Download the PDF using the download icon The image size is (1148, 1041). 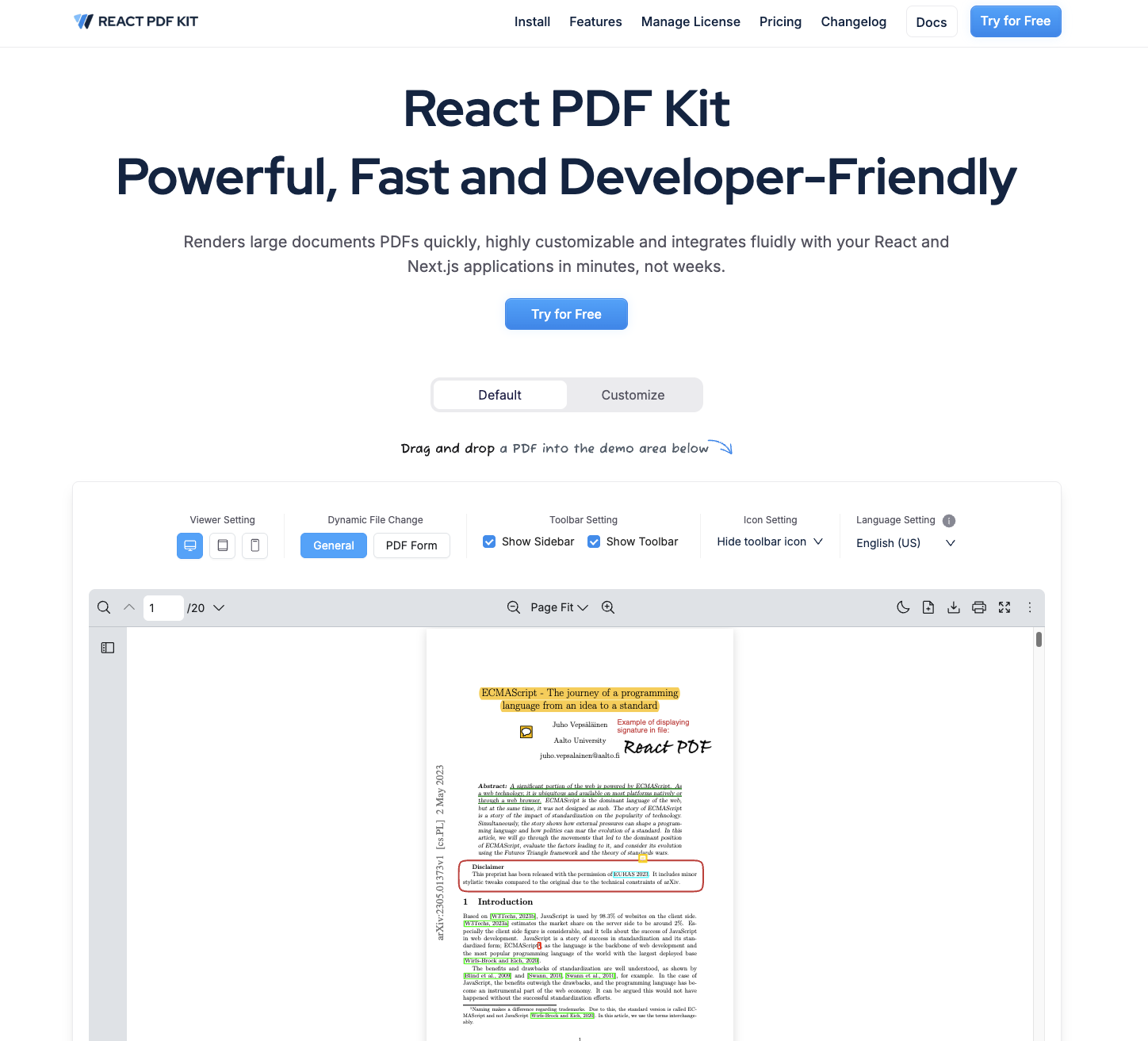[x=954, y=607]
